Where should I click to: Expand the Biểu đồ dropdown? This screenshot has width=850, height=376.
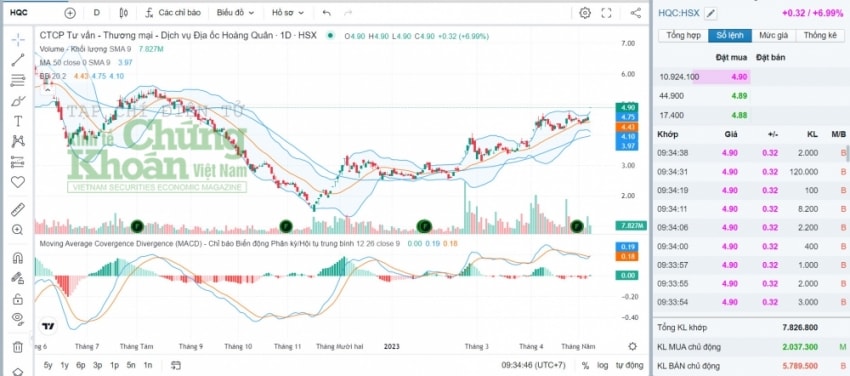(234, 13)
